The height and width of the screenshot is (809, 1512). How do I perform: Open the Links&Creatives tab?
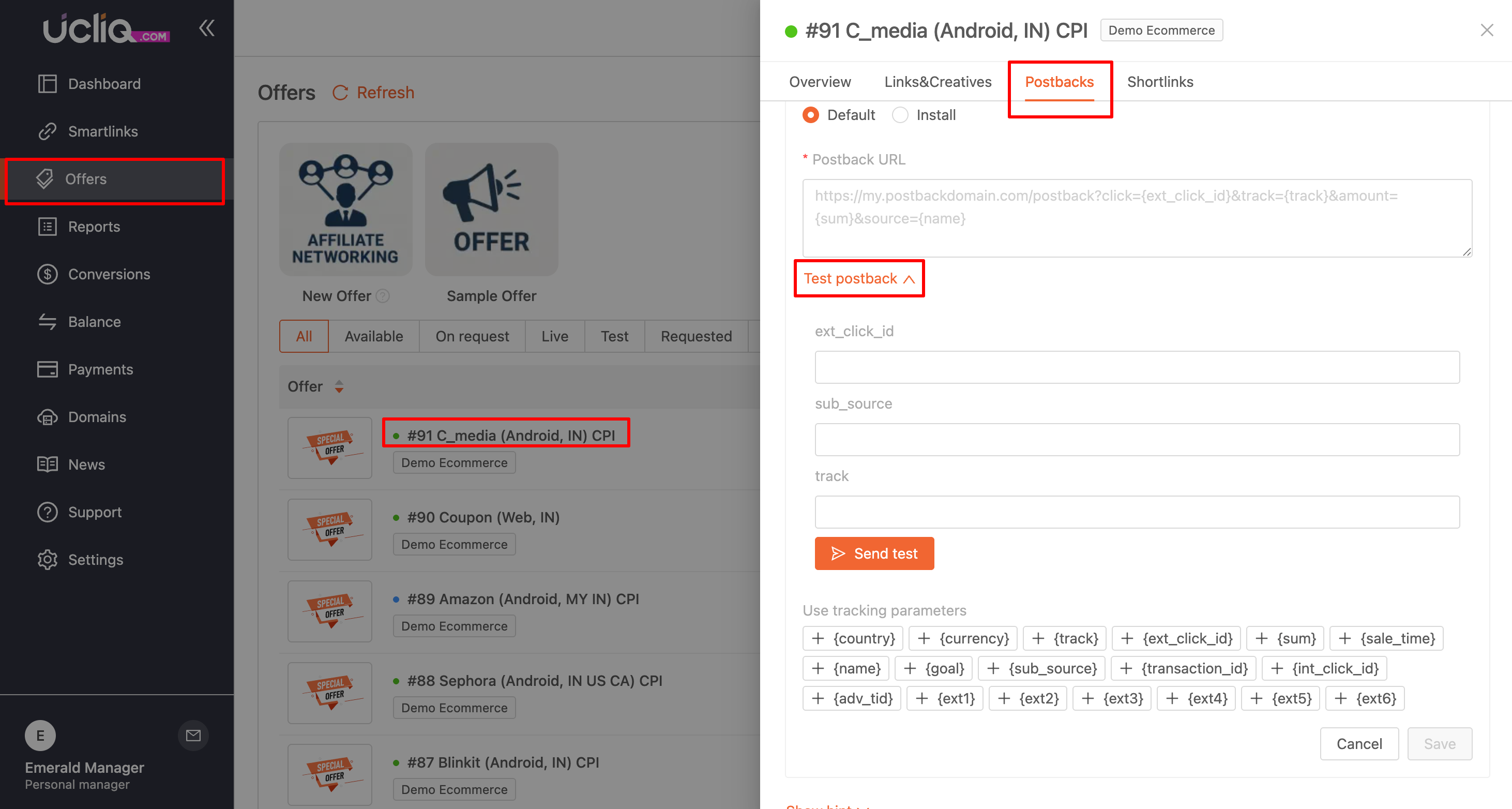pos(938,82)
